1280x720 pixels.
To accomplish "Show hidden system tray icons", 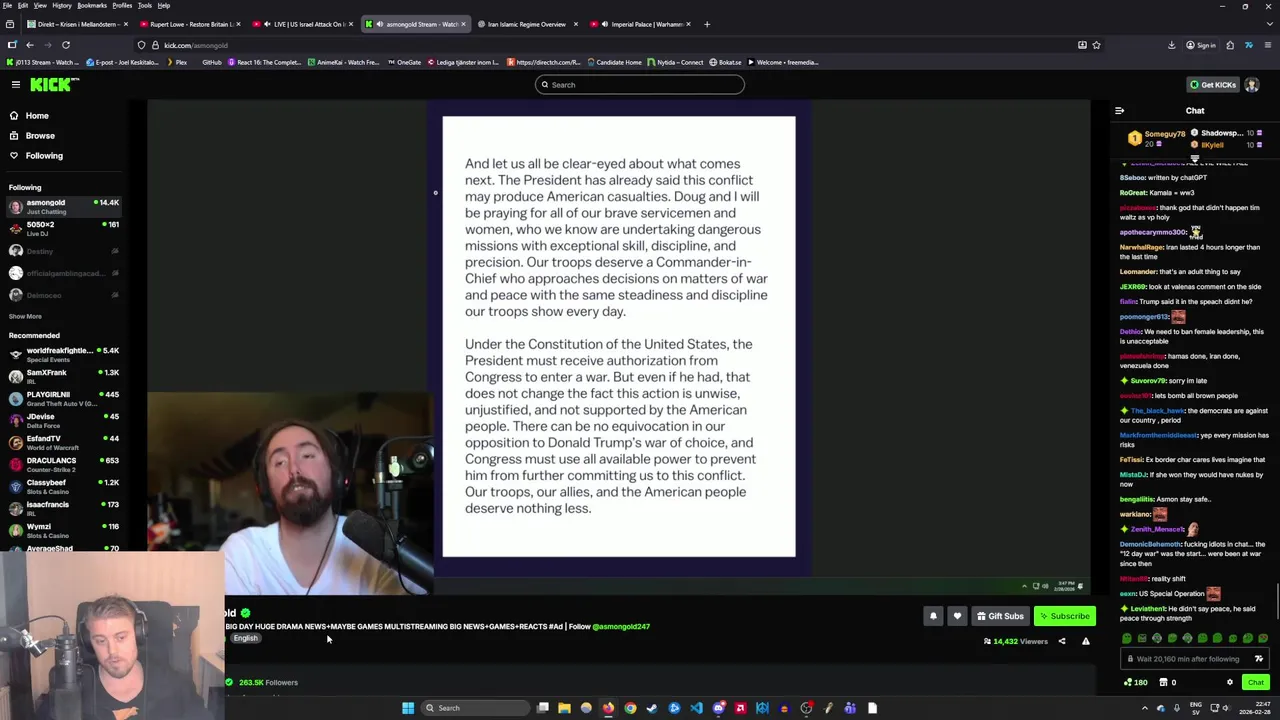I will (x=1145, y=708).
